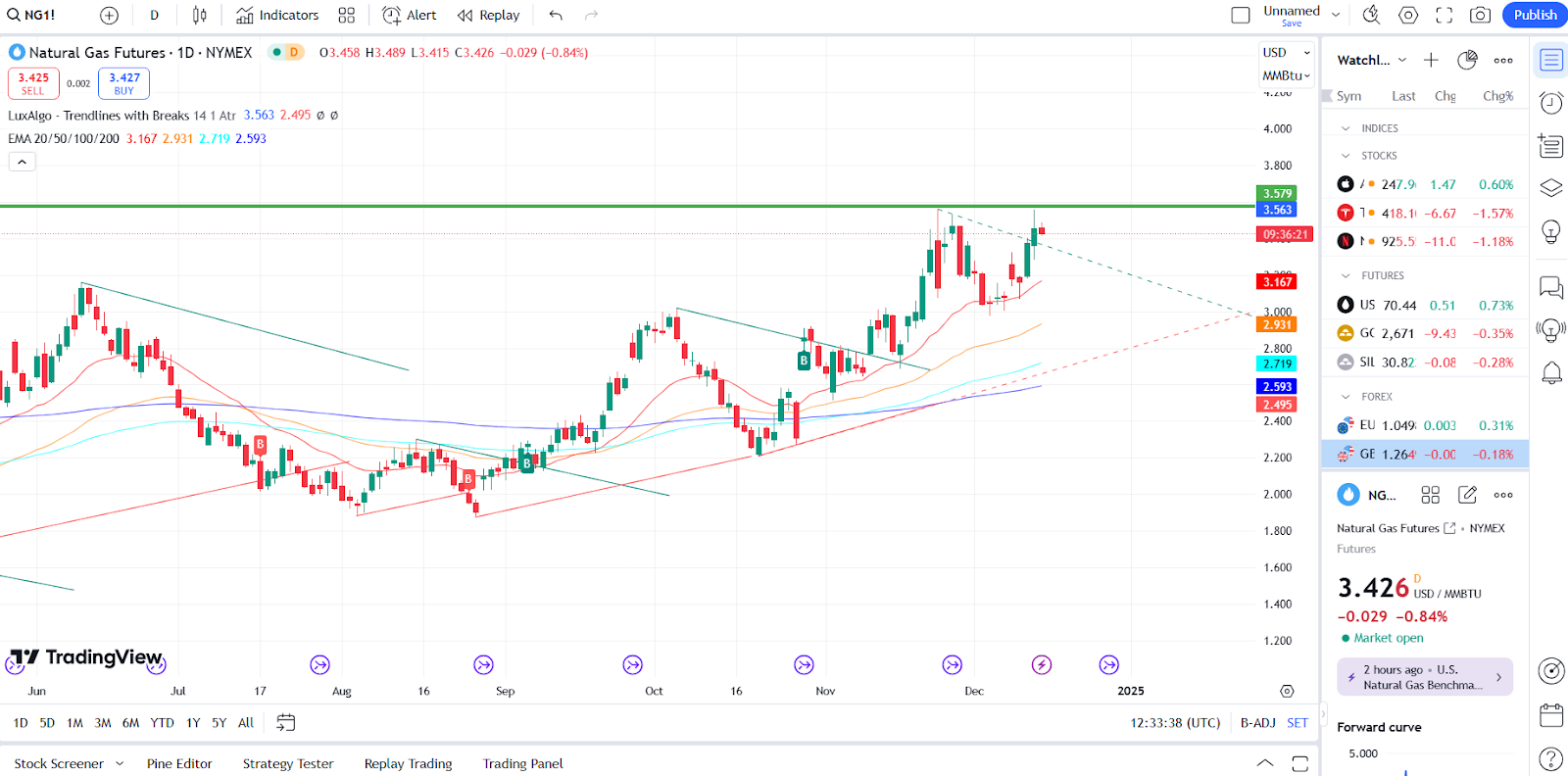Open the indicator templates grid icon
Screen dimensions: 1568x776
click(x=346, y=15)
